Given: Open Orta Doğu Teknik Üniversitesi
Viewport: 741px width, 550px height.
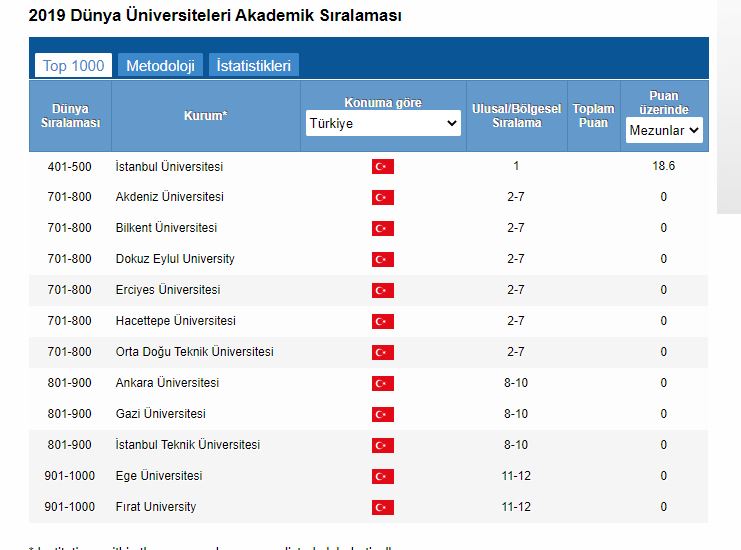Looking at the screenshot, I should point(195,352).
